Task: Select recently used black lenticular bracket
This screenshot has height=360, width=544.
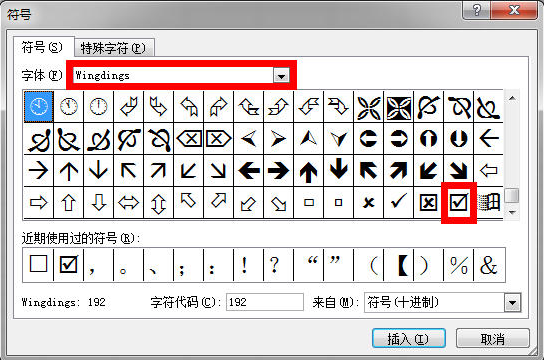Action: click(x=399, y=265)
